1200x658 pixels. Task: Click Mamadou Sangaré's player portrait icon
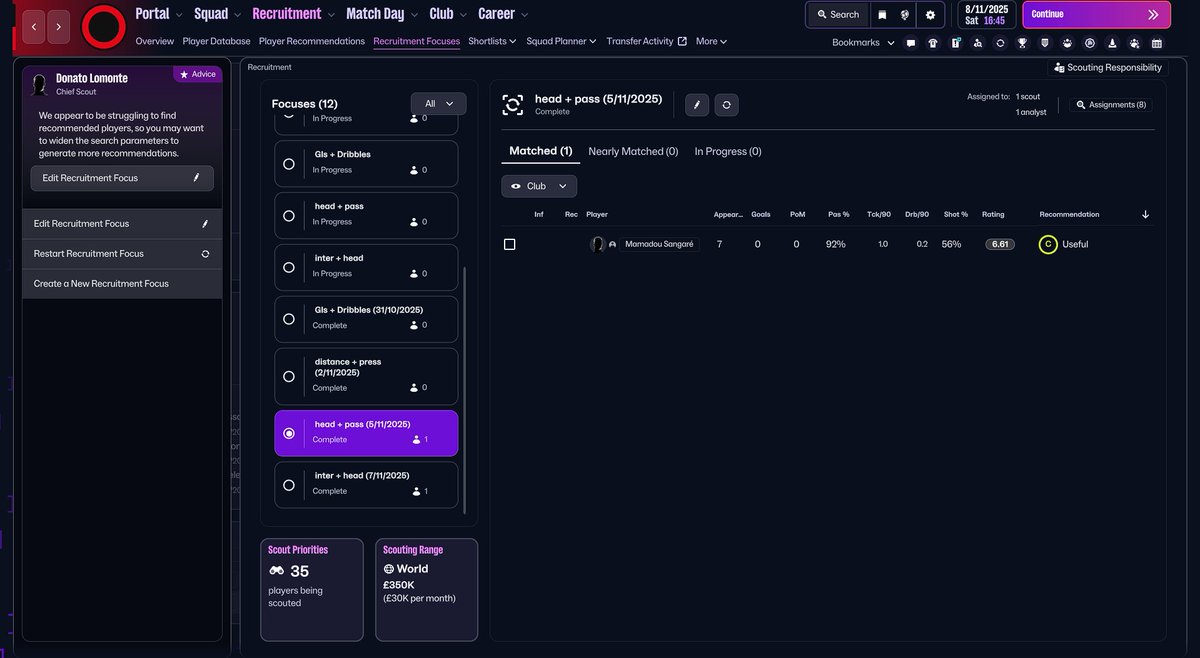tap(598, 244)
